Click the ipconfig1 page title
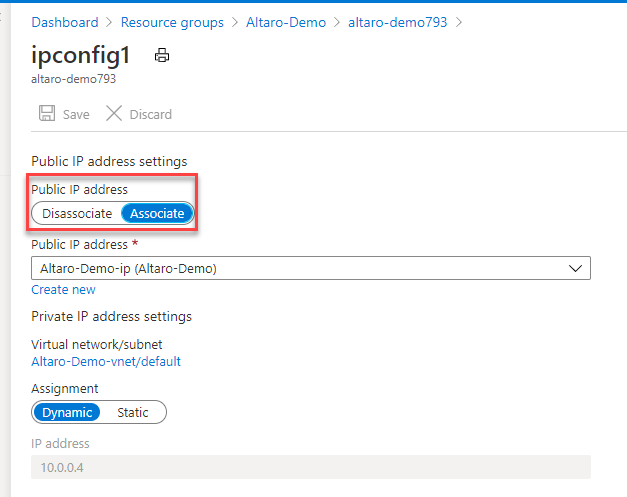The width and height of the screenshot is (627, 497). tap(81, 55)
